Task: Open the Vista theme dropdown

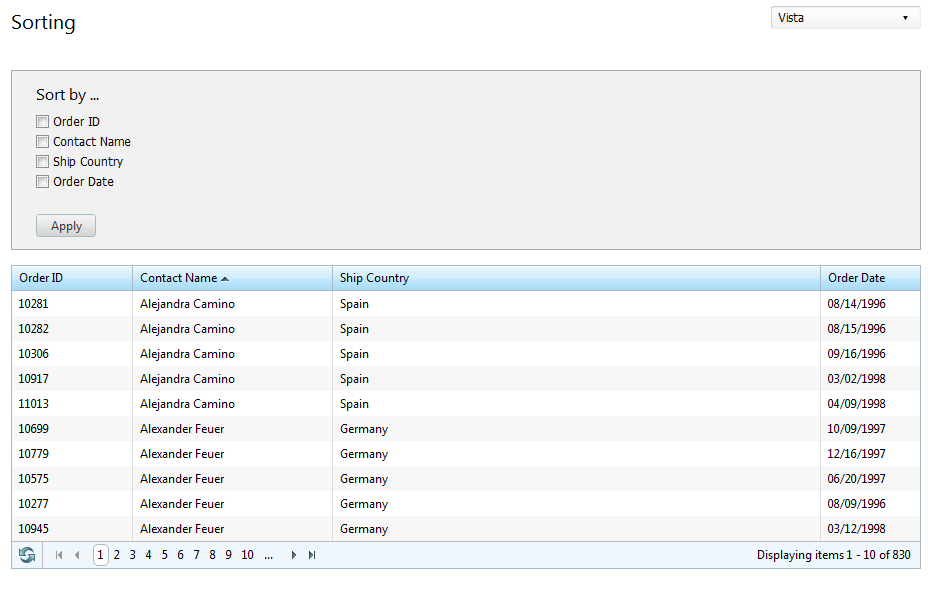Action: 845,18
